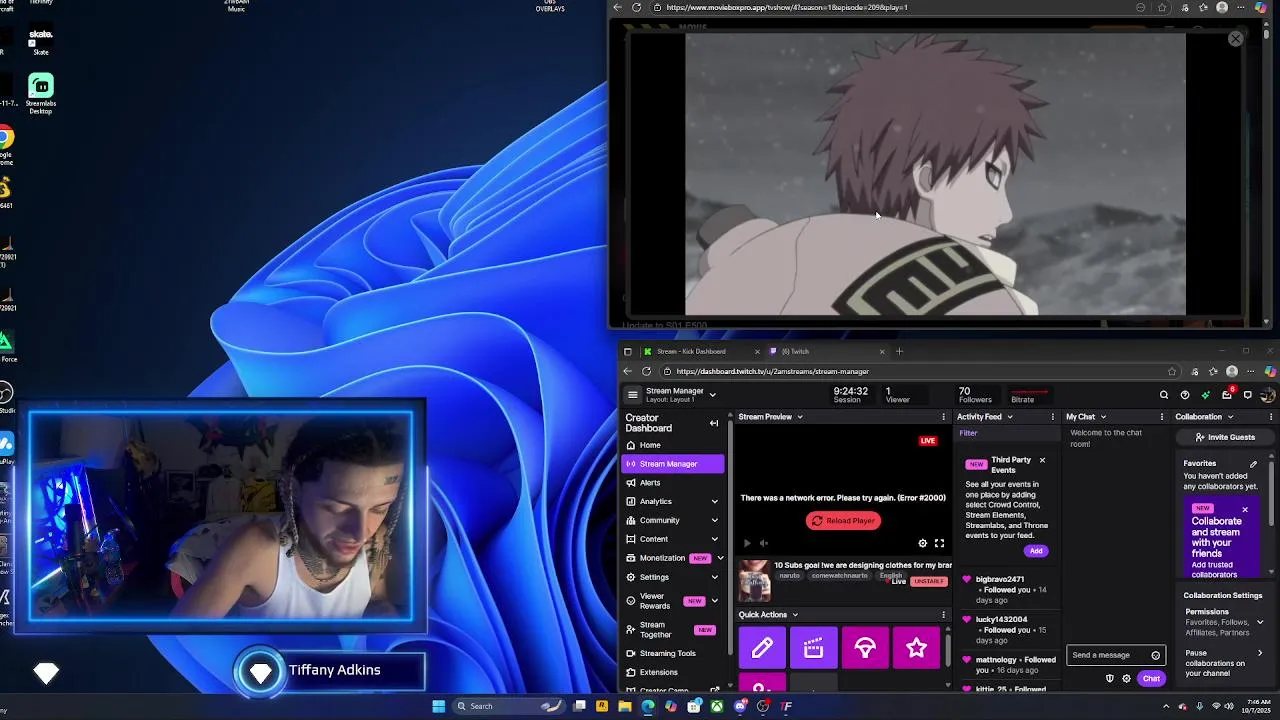1280x720 pixels.
Task: Click the star quick action tile
Action: [x=917, y=648]
